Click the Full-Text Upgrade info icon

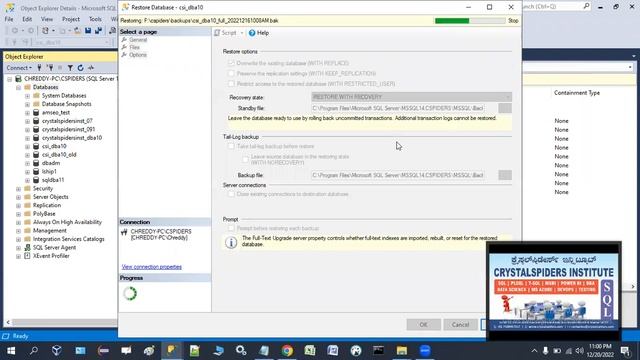231,242
